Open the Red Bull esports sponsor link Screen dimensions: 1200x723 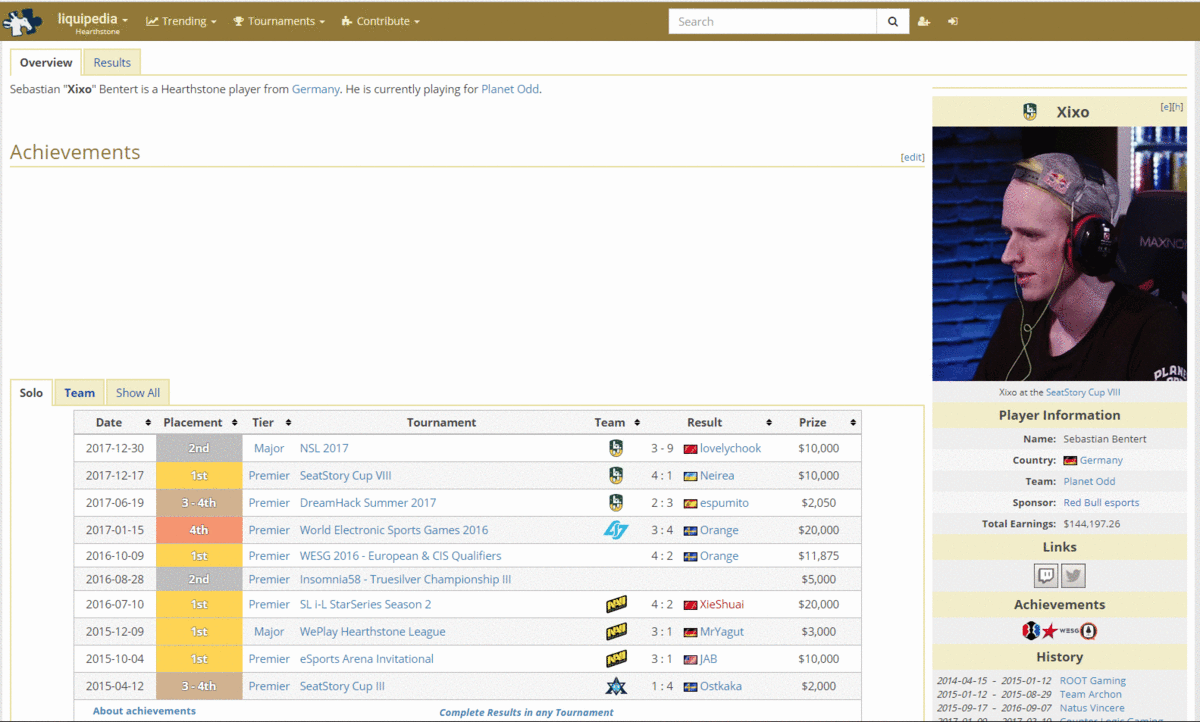(1101, 503)
